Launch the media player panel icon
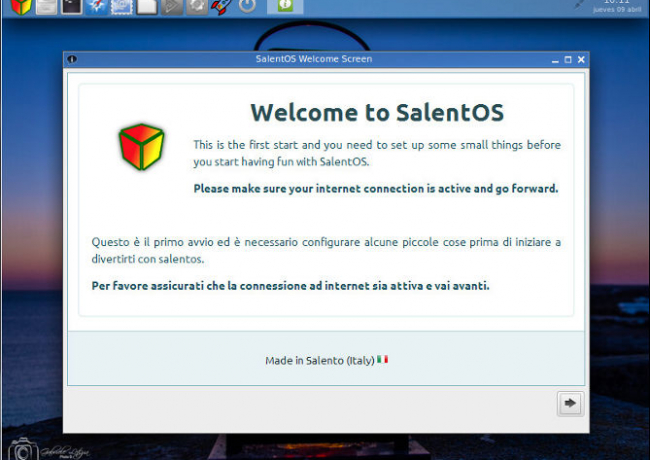The image size is (650, 460). pos(172,6)
